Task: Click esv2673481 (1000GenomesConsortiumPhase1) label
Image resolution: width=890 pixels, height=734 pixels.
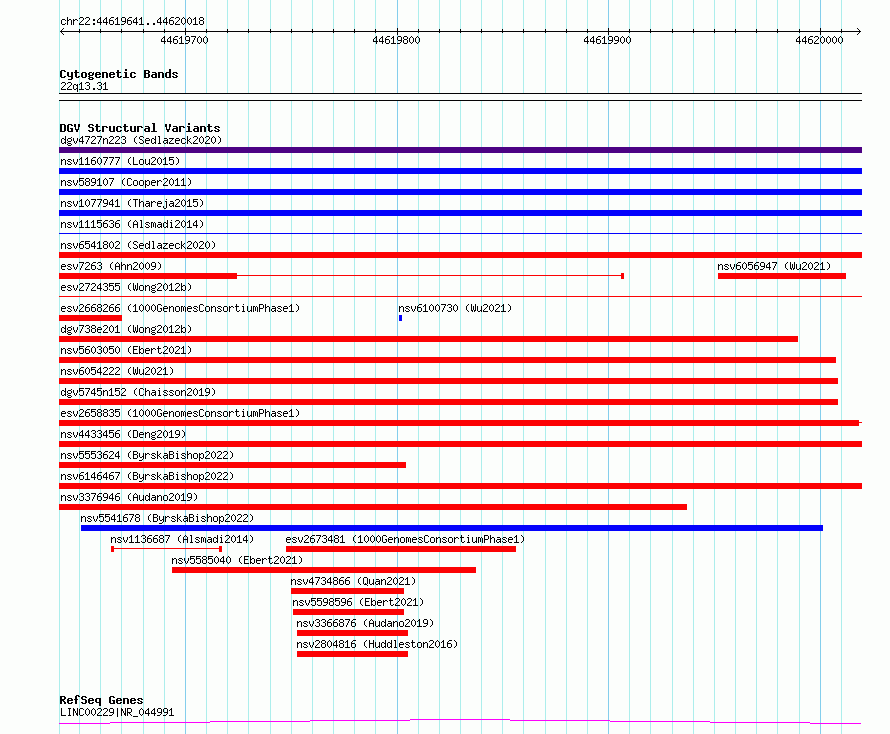Action: click(x=405, y=539)
